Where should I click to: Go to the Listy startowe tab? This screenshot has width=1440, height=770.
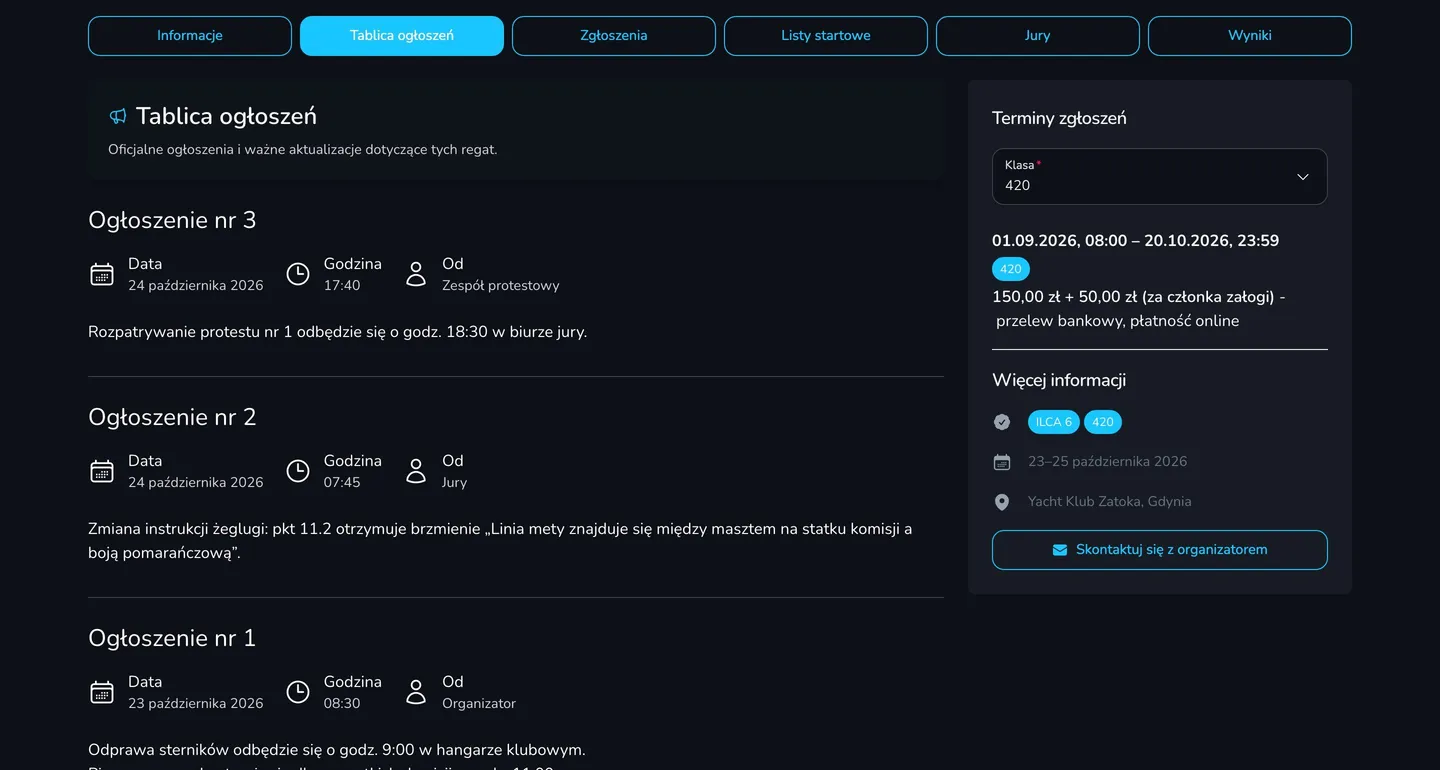tap(826, 36)
